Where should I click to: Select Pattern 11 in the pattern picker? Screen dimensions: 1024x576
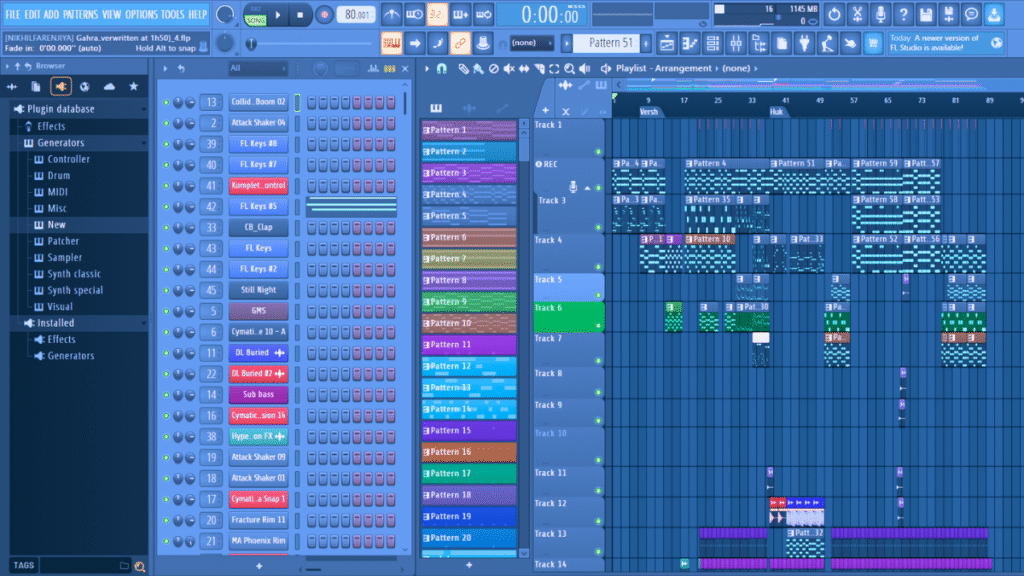click(469, 345)
